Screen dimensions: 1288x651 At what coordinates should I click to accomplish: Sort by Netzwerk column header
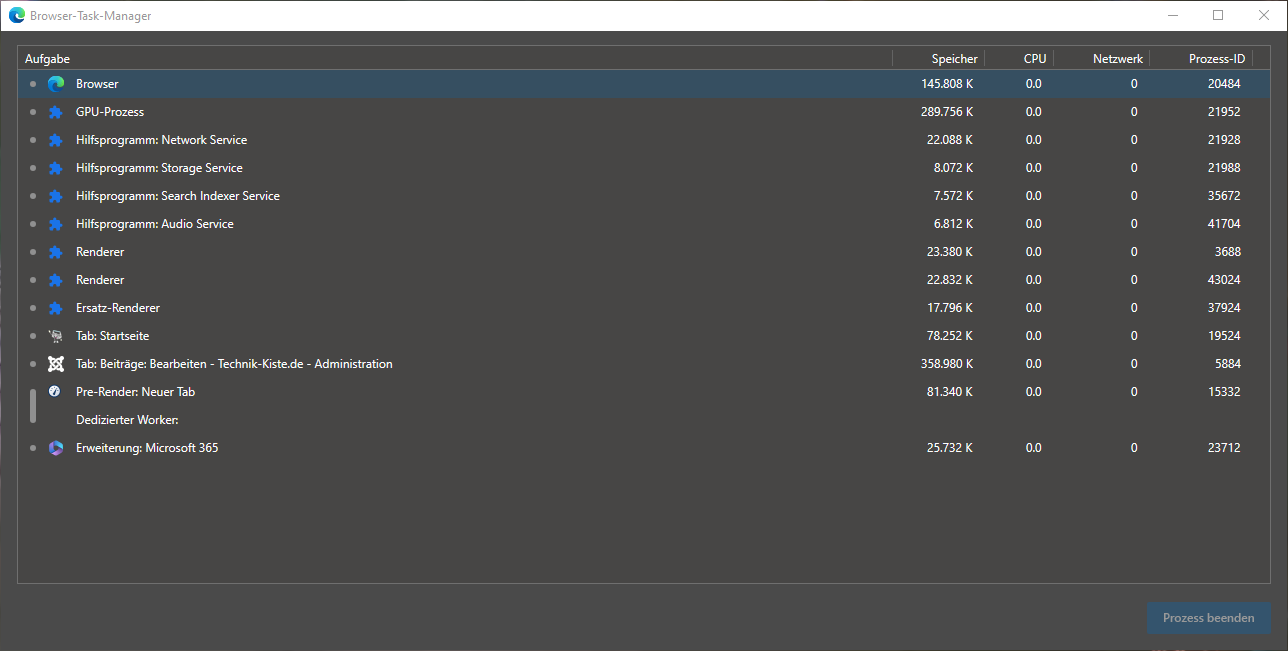tap(1117, 59)
